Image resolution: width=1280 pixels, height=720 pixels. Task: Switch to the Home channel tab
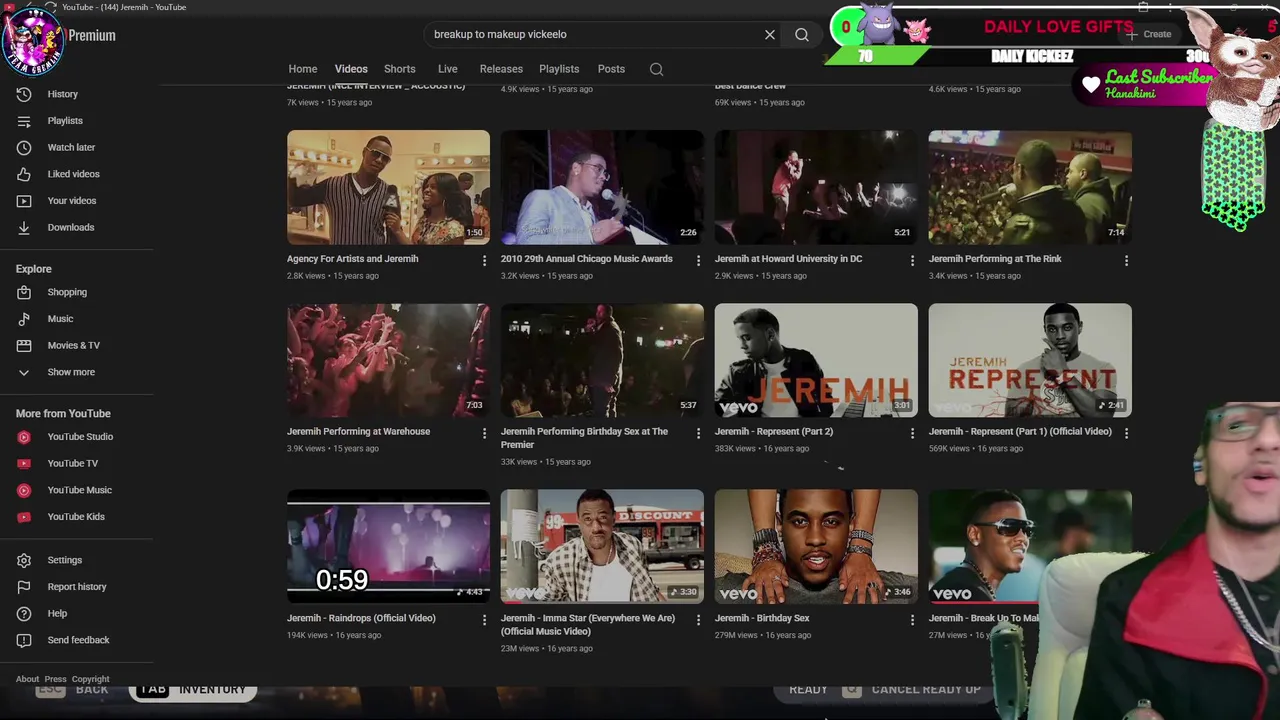(303, 69)
